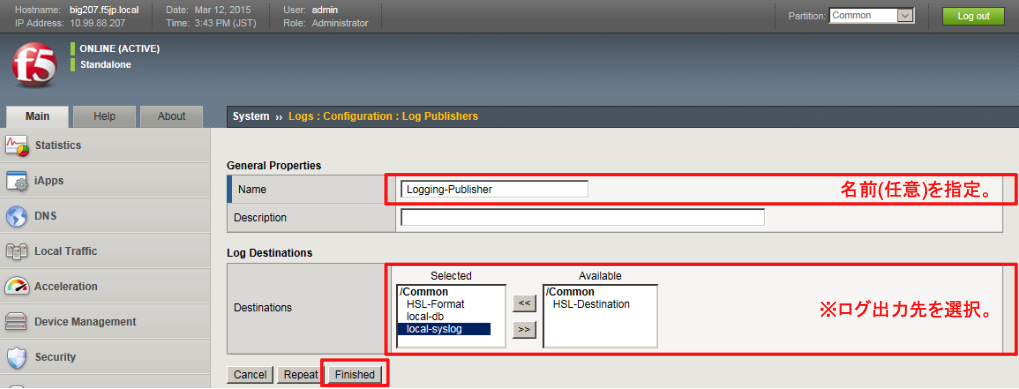1019x389 pixels.
Task: Click the /Common header in Available list
Action: [x=570, y=292]
